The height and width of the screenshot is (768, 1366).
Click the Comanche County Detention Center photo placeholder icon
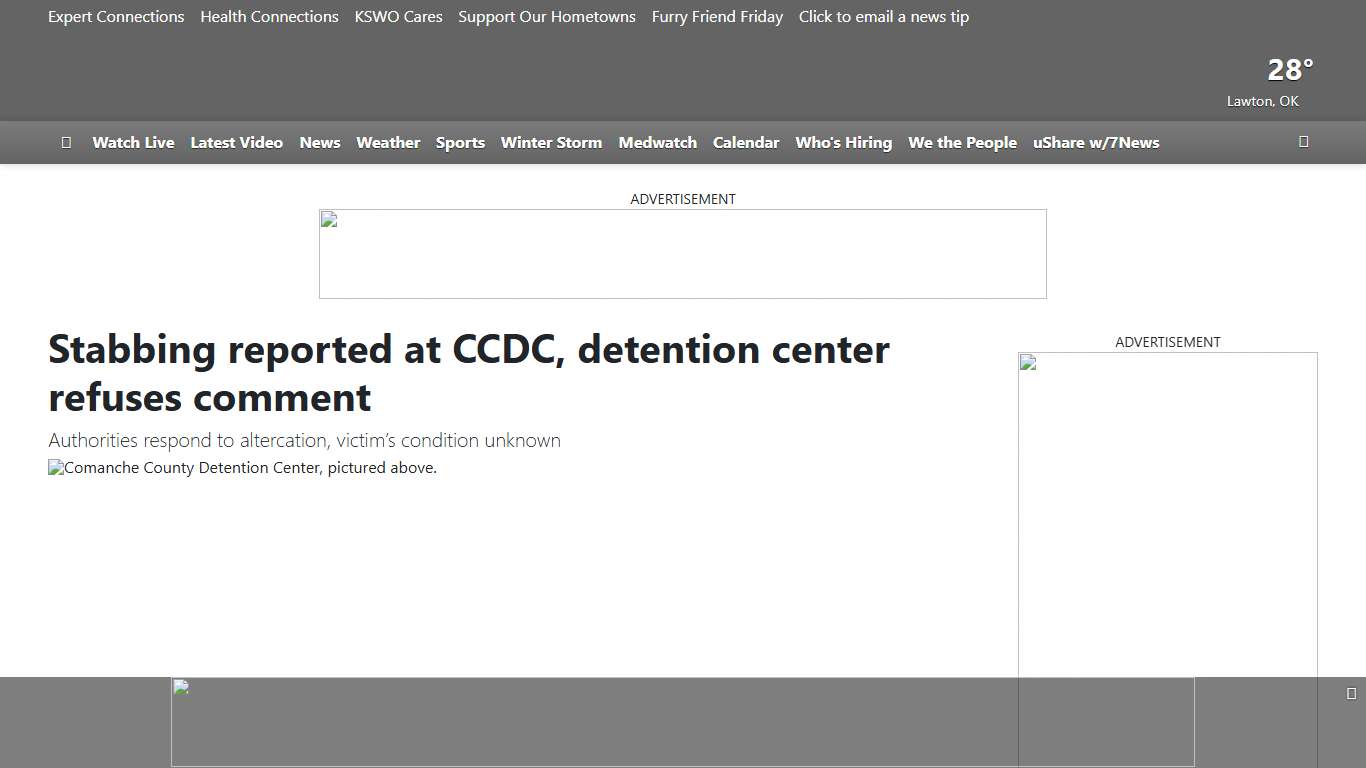pyautogui.click(x=55, y=467)
